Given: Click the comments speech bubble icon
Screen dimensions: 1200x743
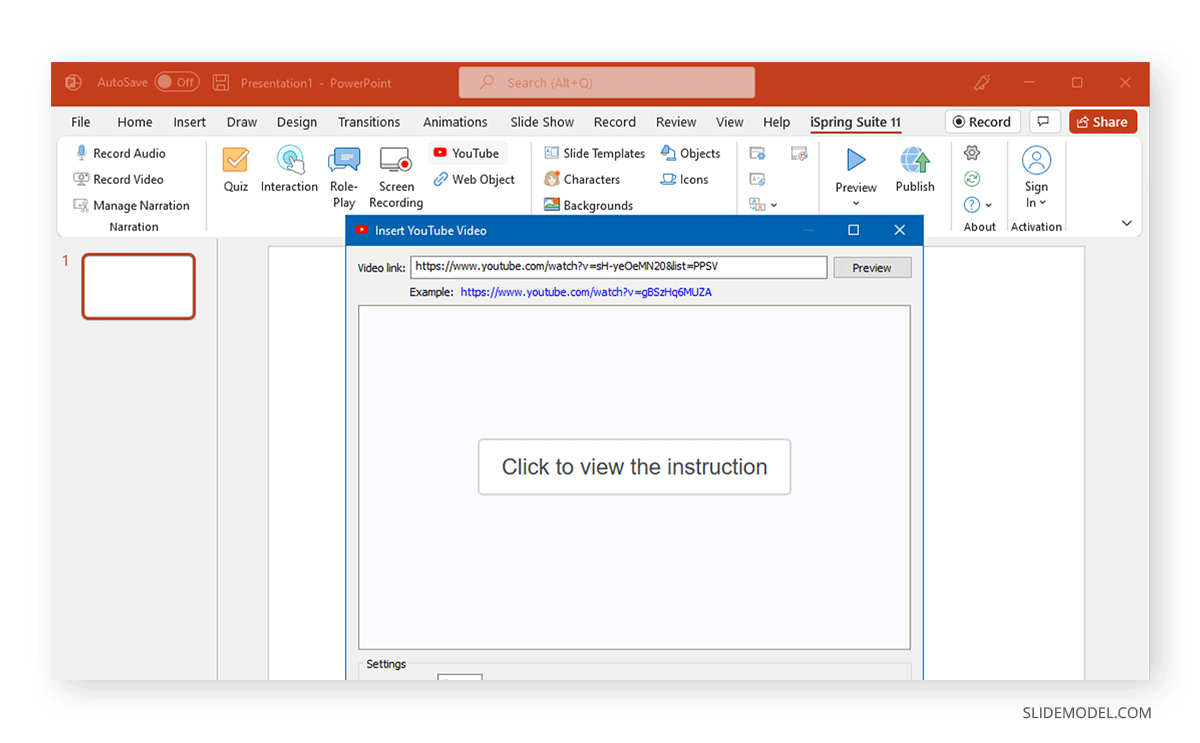Looking at the screenshot, I should (x=1043, y=122).
